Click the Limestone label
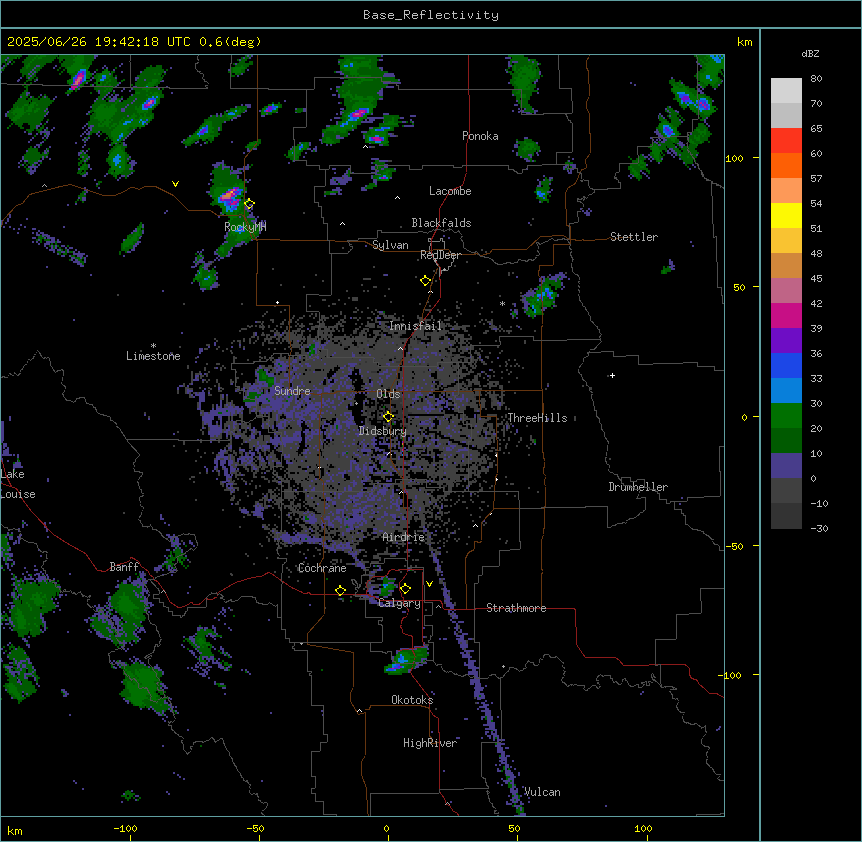This screenshot has height=842, width=862. (153, 356)
